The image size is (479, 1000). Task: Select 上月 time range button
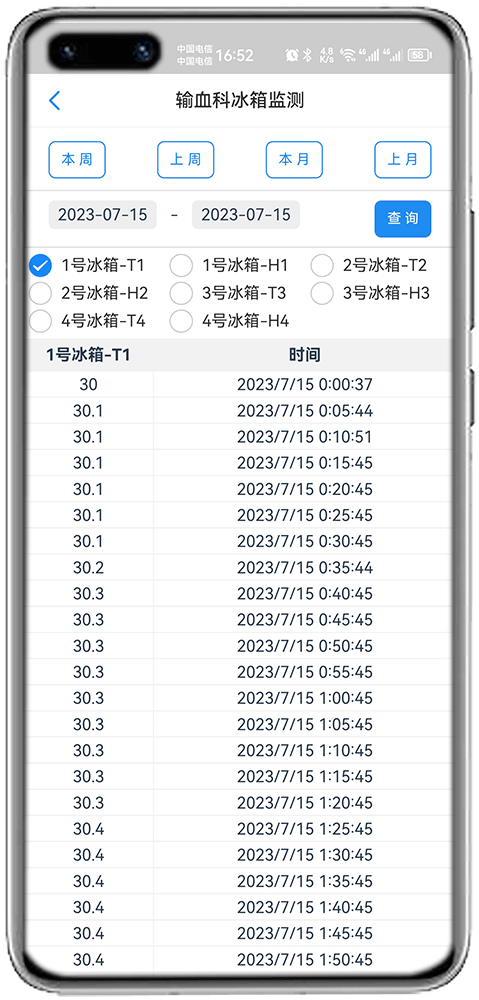[x=402, y=159]
